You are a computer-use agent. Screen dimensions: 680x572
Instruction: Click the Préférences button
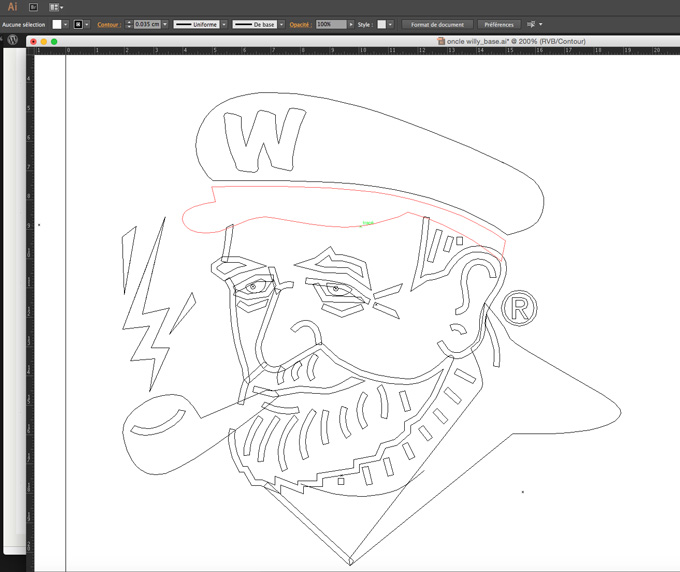point(499,25)
